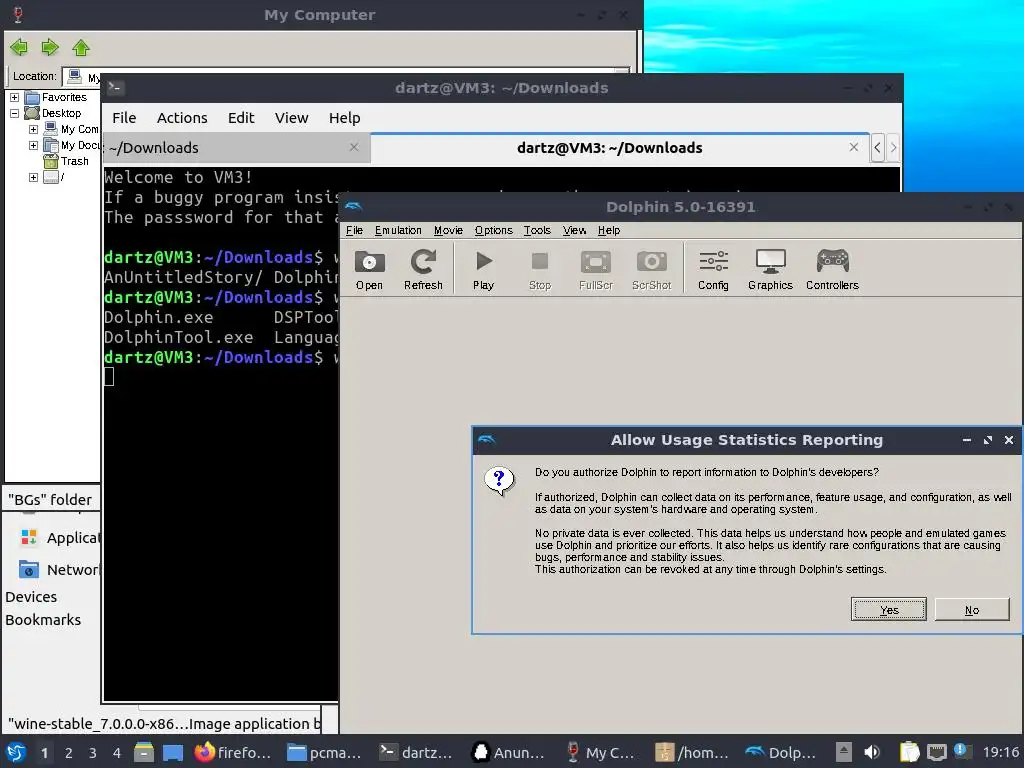The width and height of the screenshot is (1024, 768).
Task: Expand the My Computer tree node
Action: (33, 129)
